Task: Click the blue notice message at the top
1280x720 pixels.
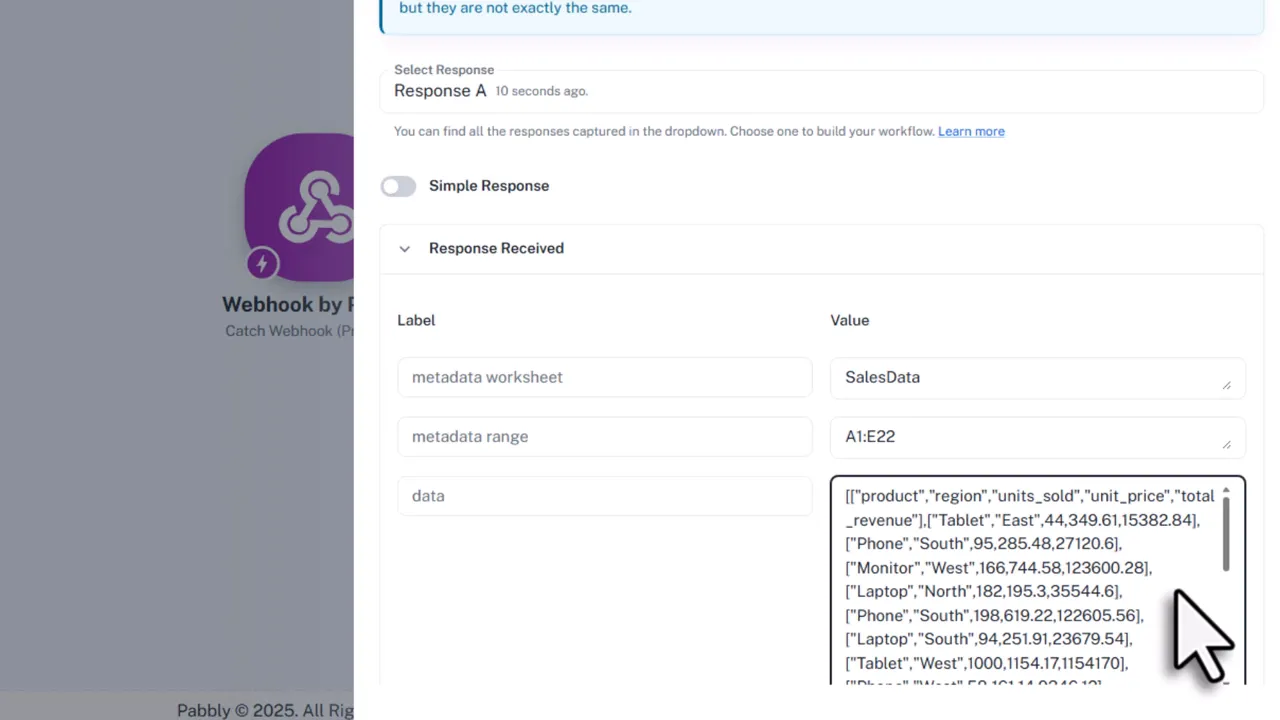Action: [515, 8]
